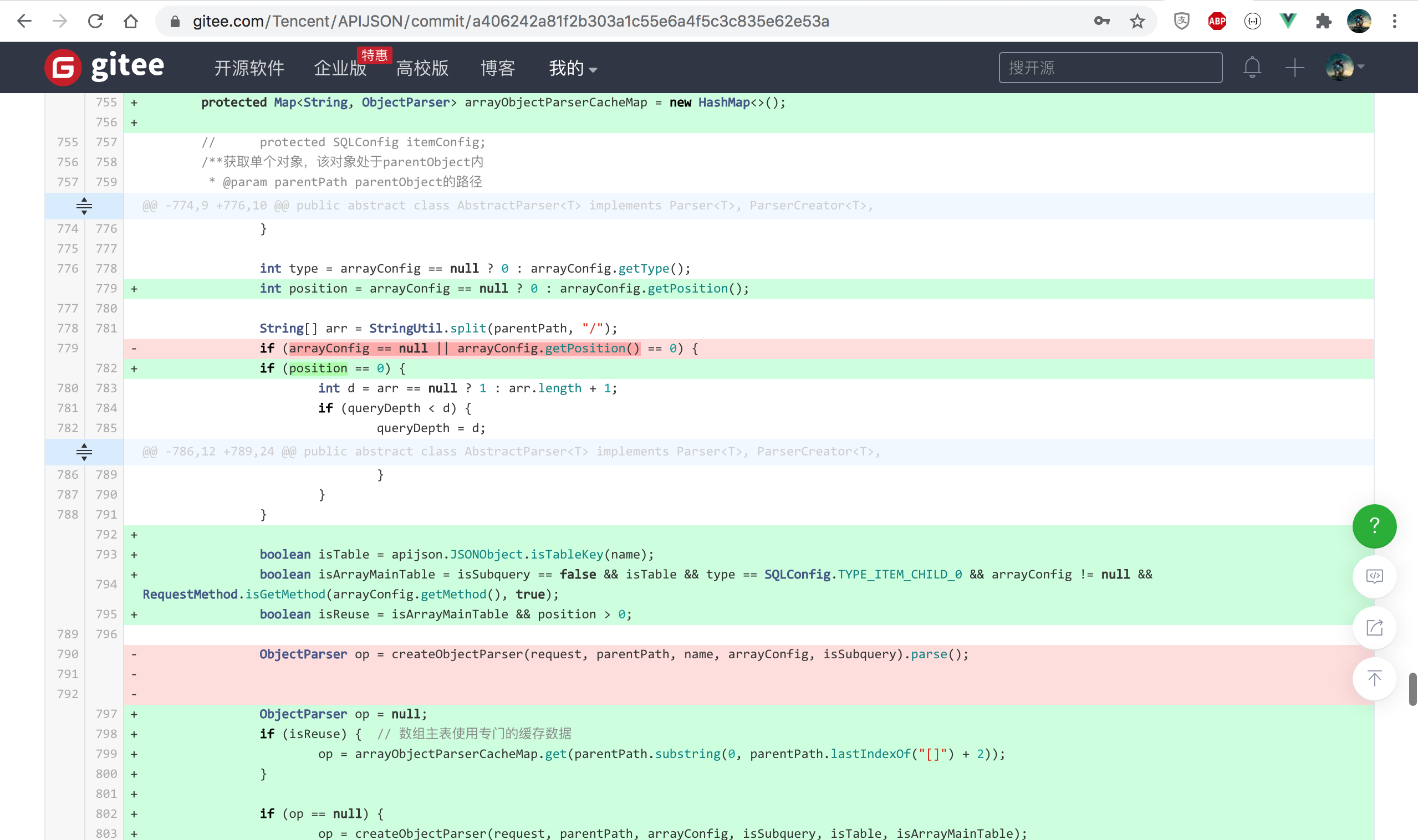1418x840 pixels.
Task: Click 'lastIndexOf' in line 799
Action: [871, 754]
